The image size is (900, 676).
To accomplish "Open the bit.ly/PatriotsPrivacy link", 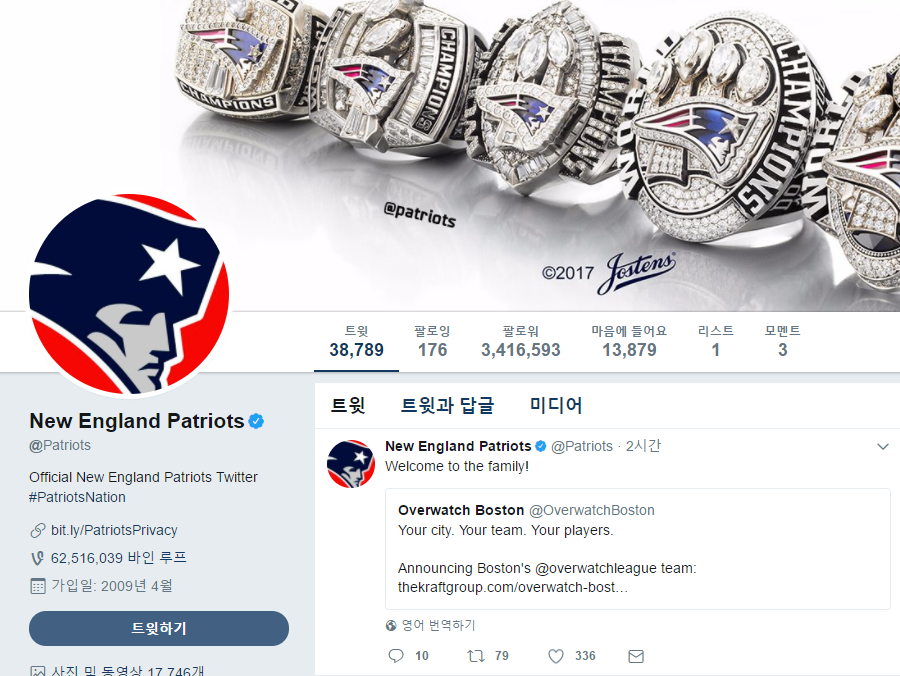I will [114, 530].
